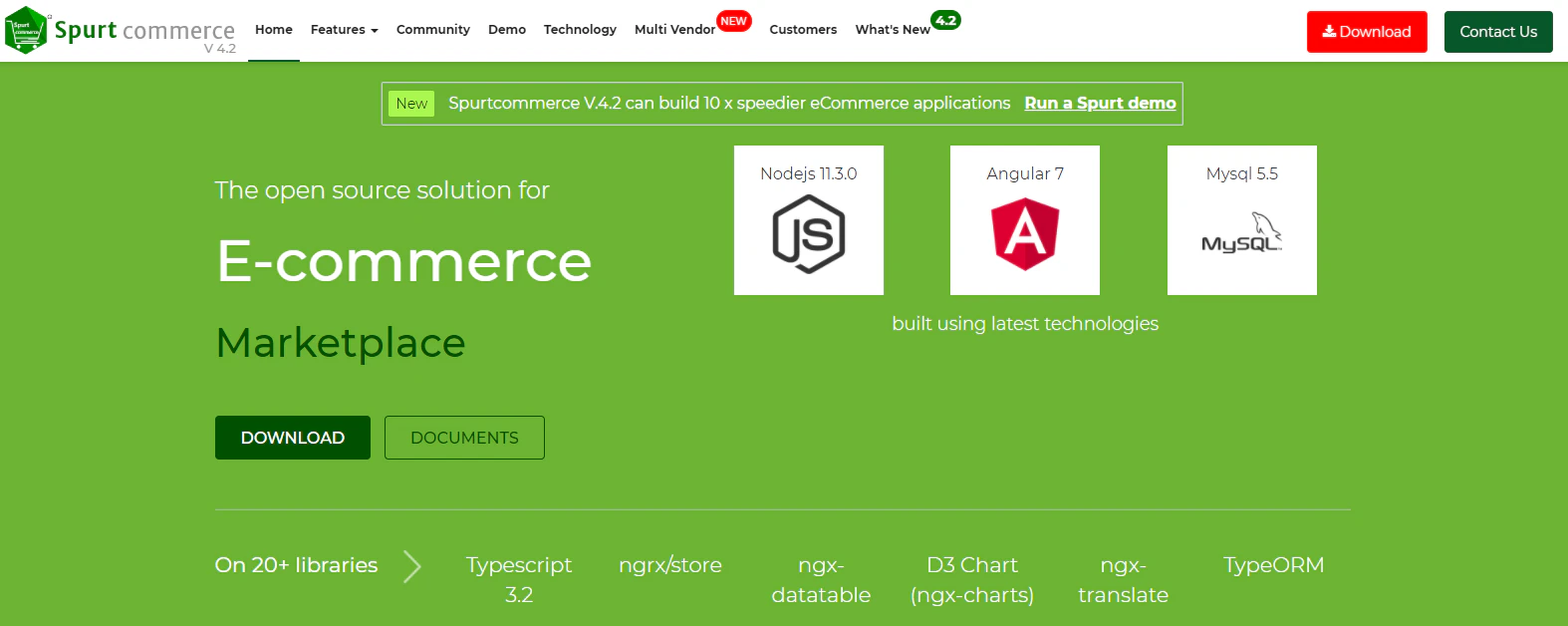Image resolution: width=1568 pixels, height=626 pixels.
Task: Click the Spurt commerce brand name text
Action: pos(144,30)
